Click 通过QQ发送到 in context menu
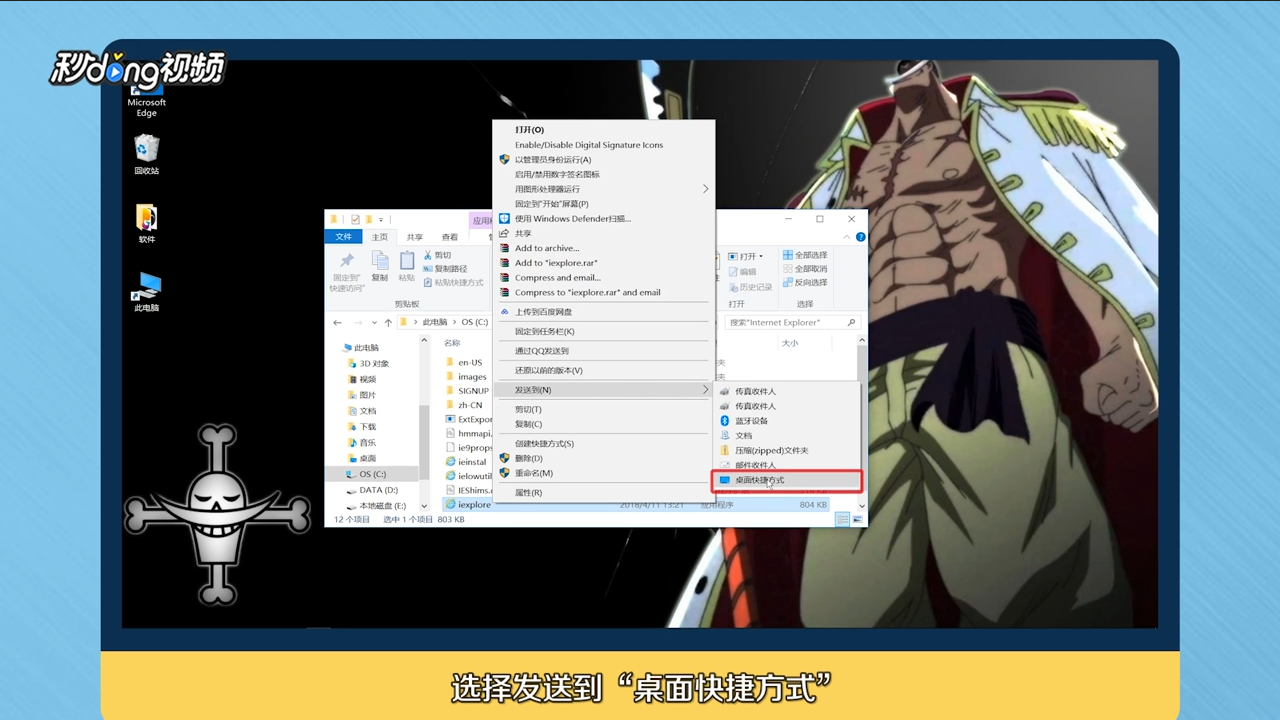1280x720 pixels. point(603,351)
